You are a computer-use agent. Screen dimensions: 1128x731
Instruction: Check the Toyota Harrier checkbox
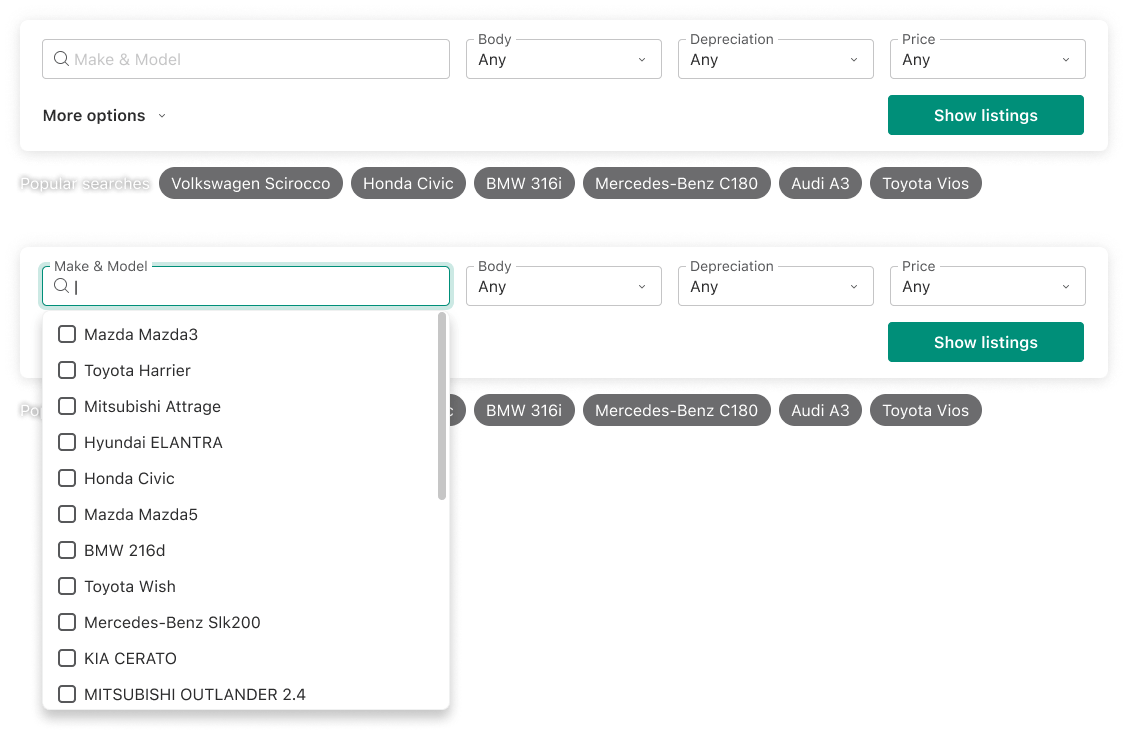tap(67, 370)
